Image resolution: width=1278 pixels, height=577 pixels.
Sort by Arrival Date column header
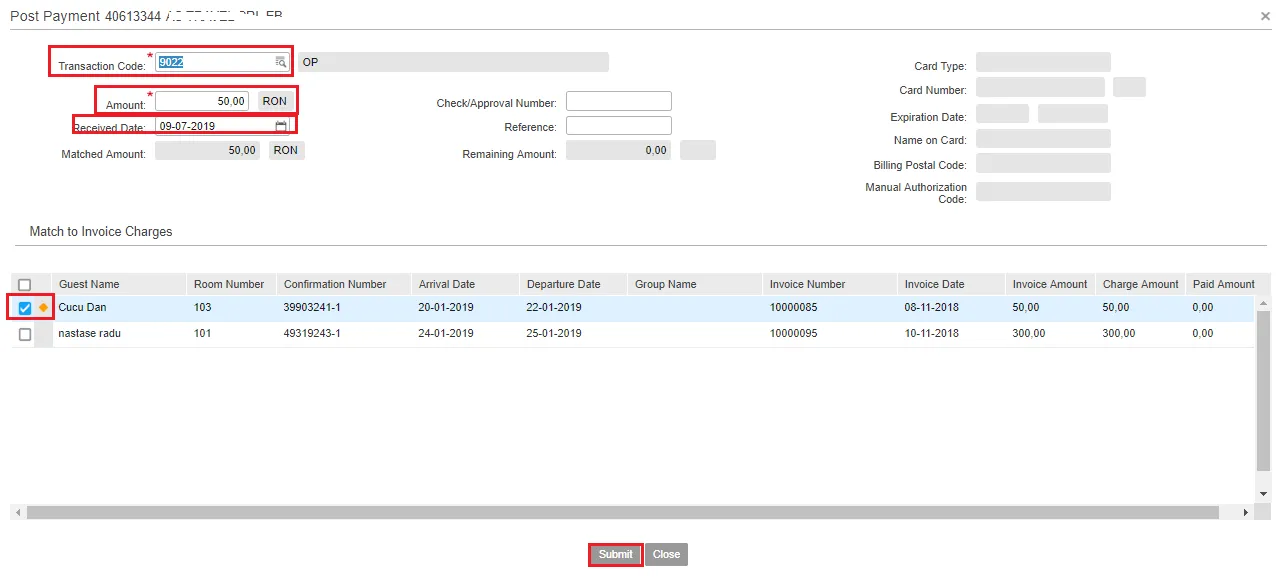click(465, 284)
